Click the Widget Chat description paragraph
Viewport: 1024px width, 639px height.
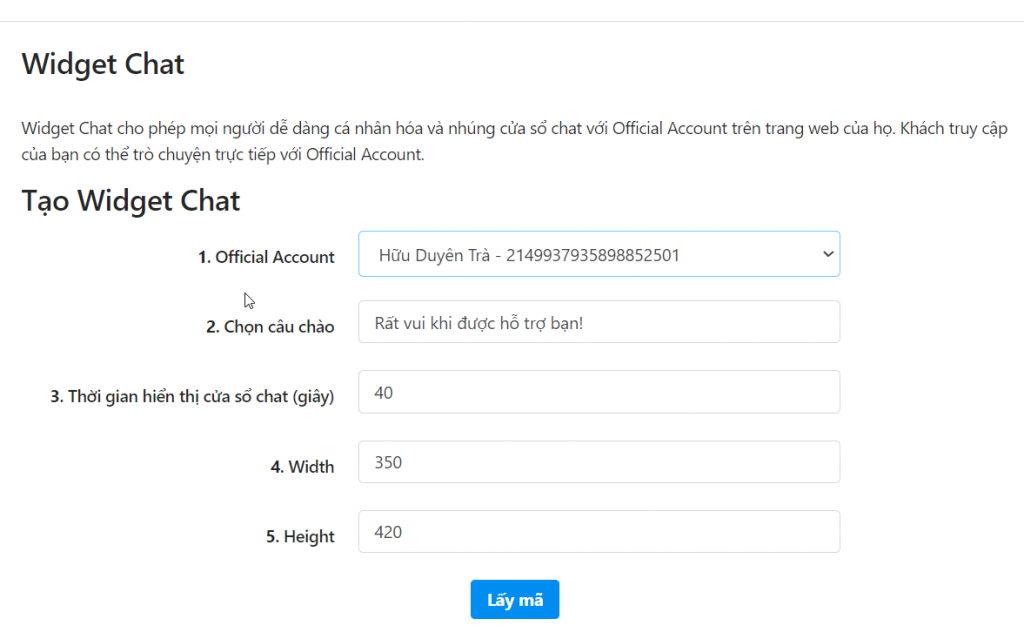point(515,141)
